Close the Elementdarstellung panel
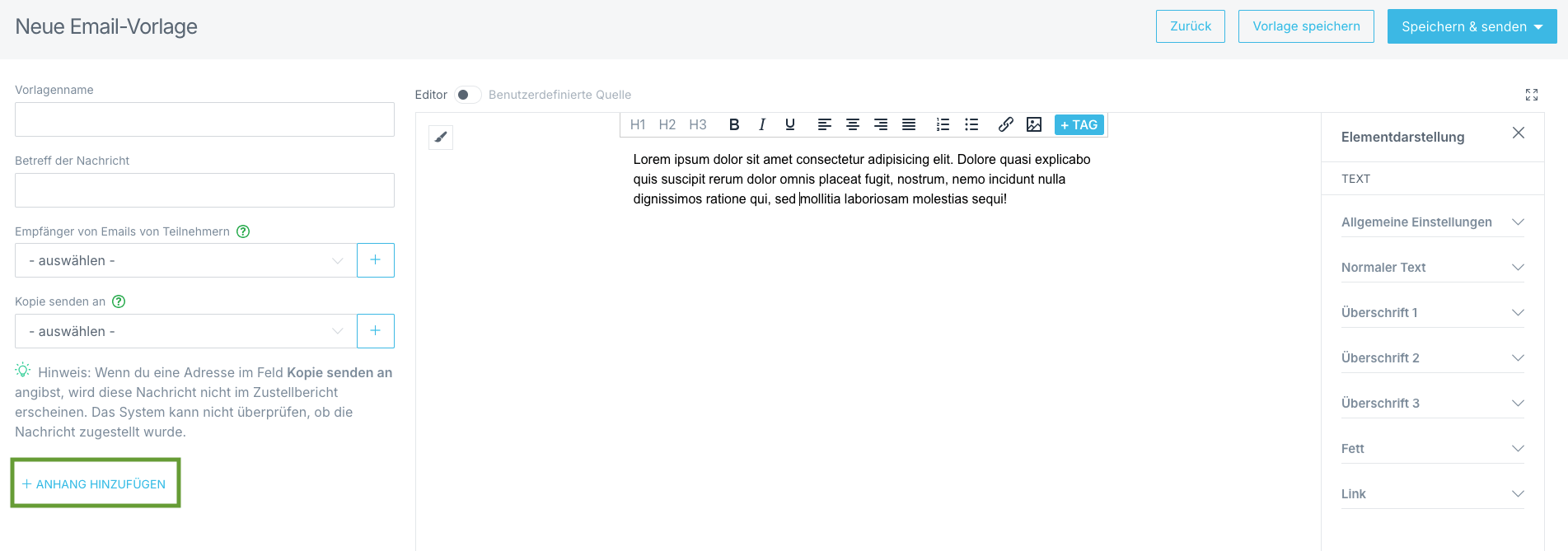Viewport: 1568px width, 551px height. coord(1519,133)
